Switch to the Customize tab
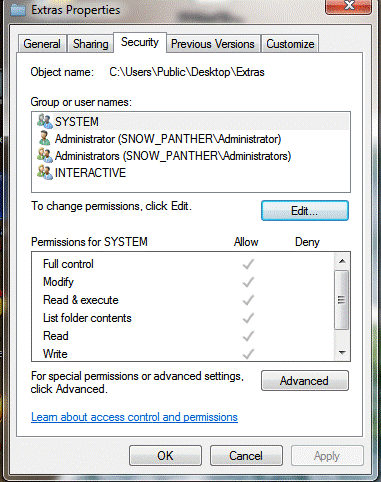Screen dimensions: 381x482 (290, 44)
